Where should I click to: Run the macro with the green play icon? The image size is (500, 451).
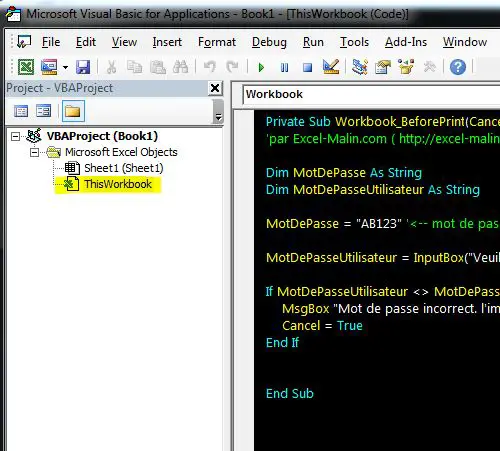pyautogui.click(x=261, y=68)
